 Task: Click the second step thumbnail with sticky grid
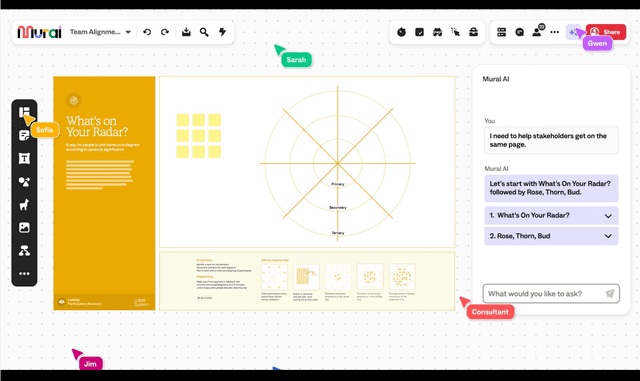pyautogui.click(x=306, y=277)
